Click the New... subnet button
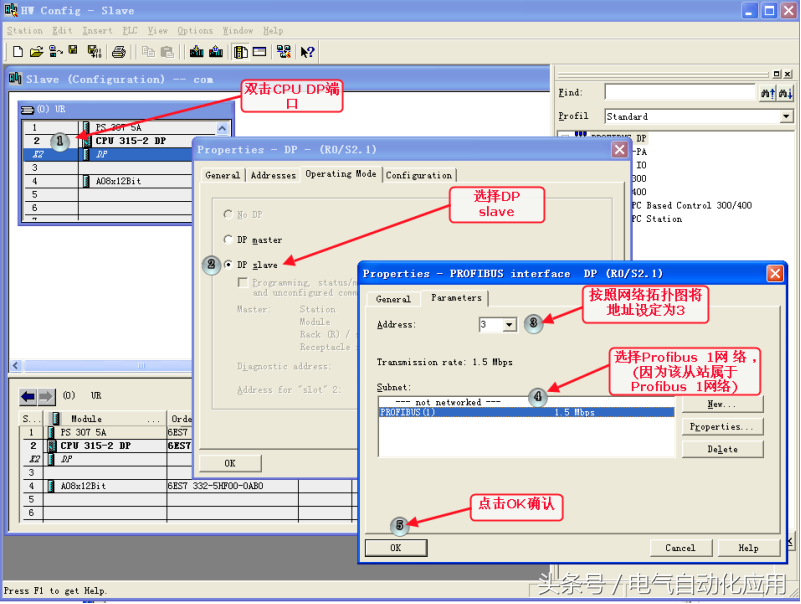Image resolution: width=801 pixels, height=604 pixels. coord(722,404)
